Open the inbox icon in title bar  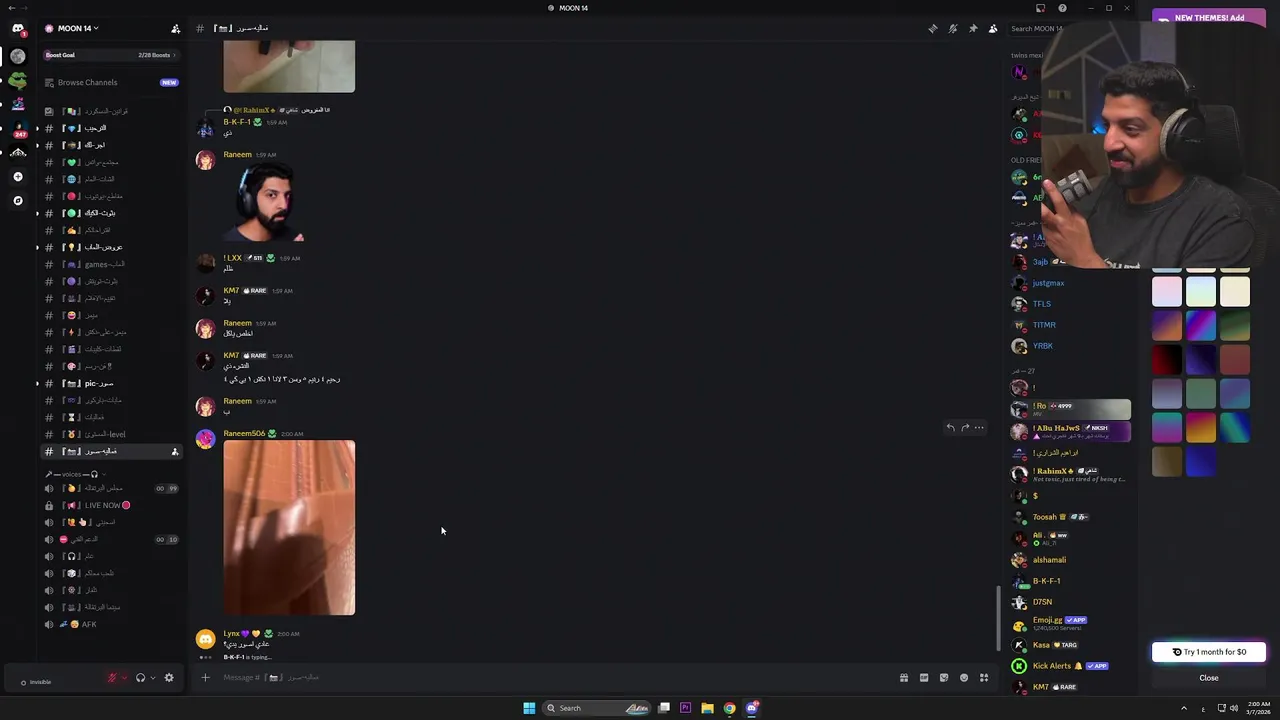(1040, 8)
